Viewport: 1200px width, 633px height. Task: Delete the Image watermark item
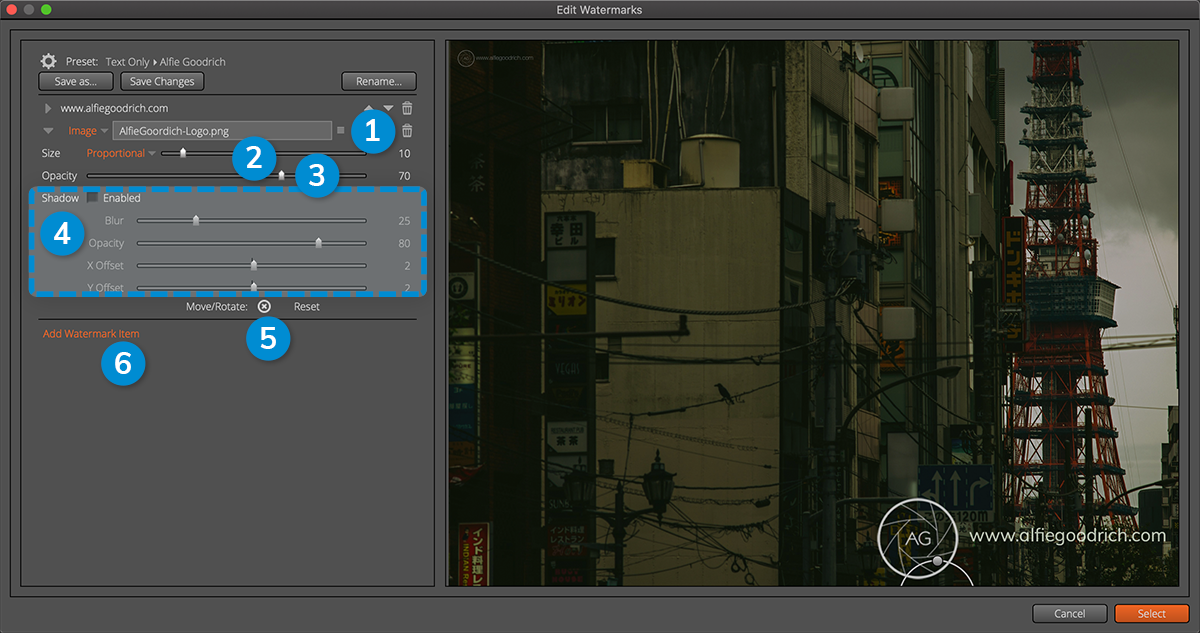[407, 130]
